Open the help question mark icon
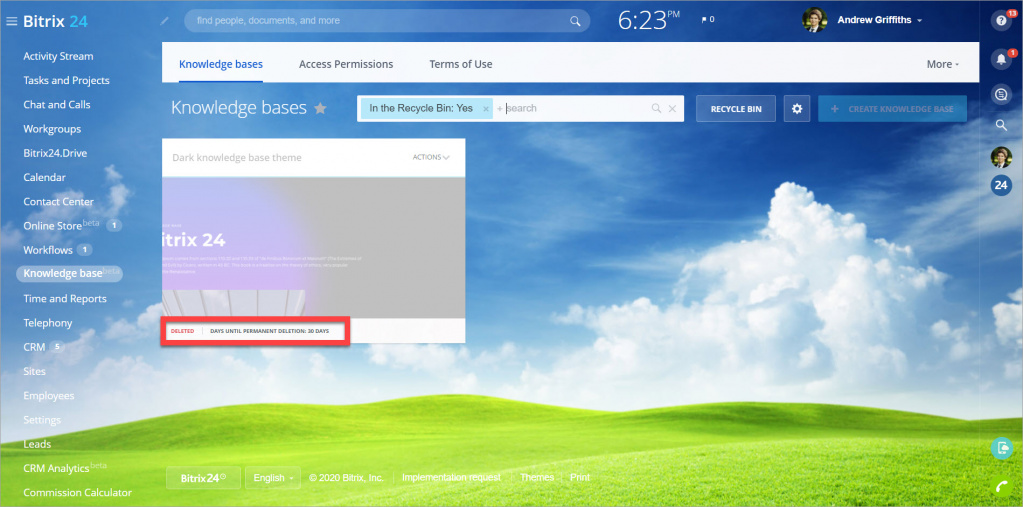 click(x=1001, y=20)
